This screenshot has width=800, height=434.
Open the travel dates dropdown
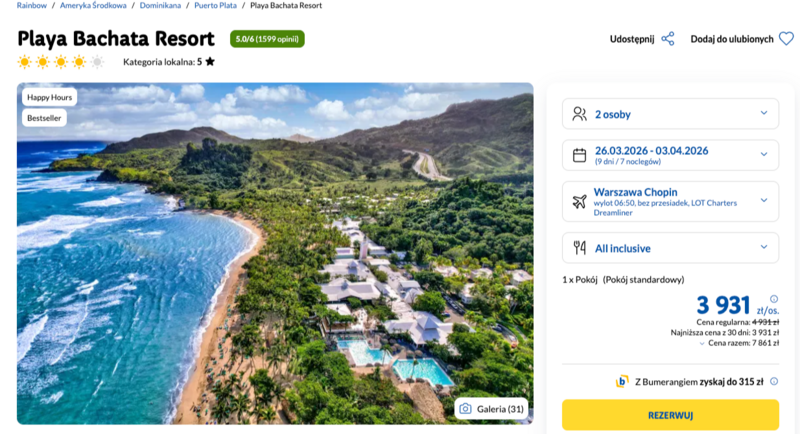pos(764,155)
